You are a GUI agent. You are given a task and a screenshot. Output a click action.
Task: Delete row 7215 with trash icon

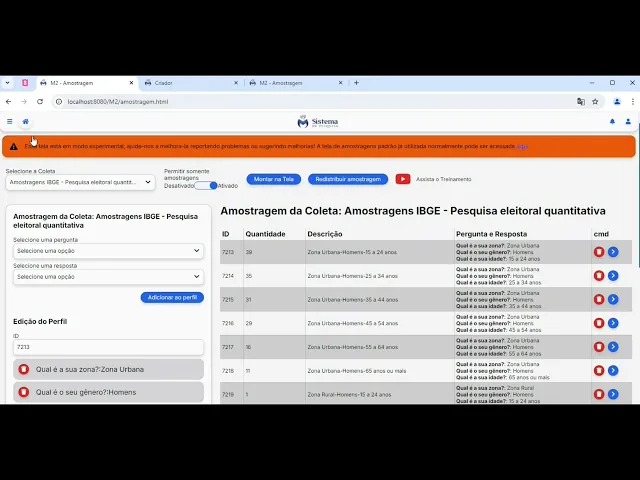[x=599, y=299]
